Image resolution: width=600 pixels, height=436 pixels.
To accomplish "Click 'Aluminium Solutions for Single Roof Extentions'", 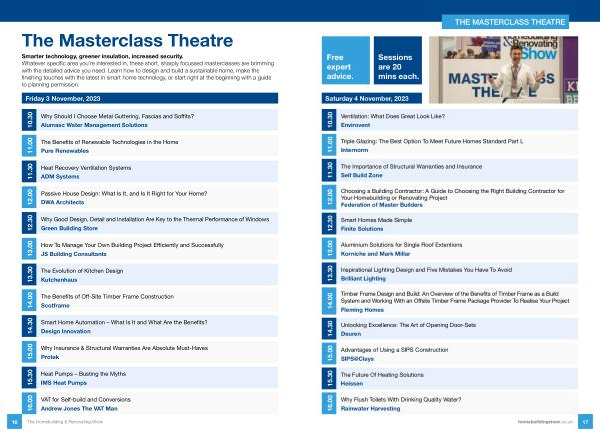I will [x=401, y=245].
